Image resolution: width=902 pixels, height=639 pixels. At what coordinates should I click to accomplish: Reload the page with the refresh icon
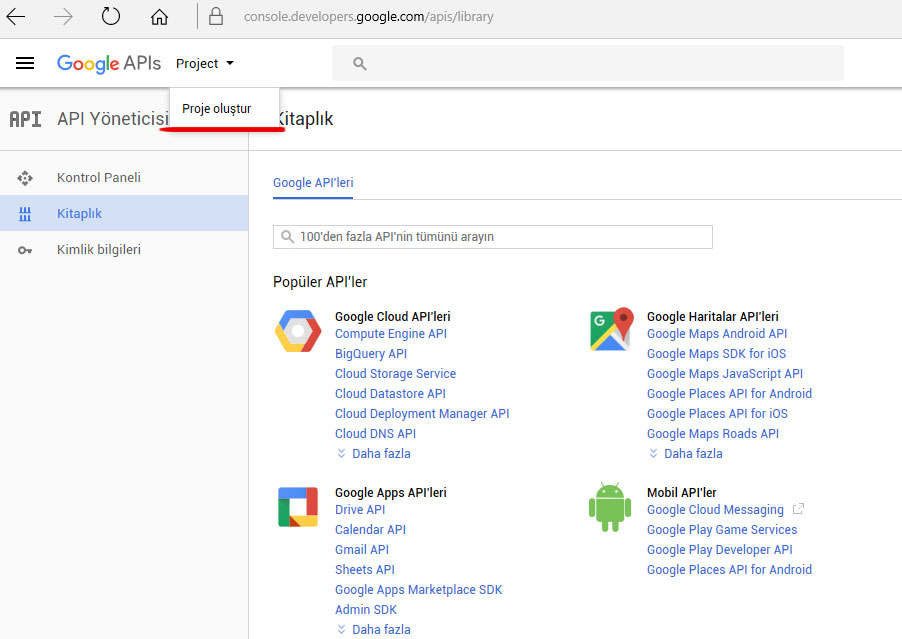point(110,16)
